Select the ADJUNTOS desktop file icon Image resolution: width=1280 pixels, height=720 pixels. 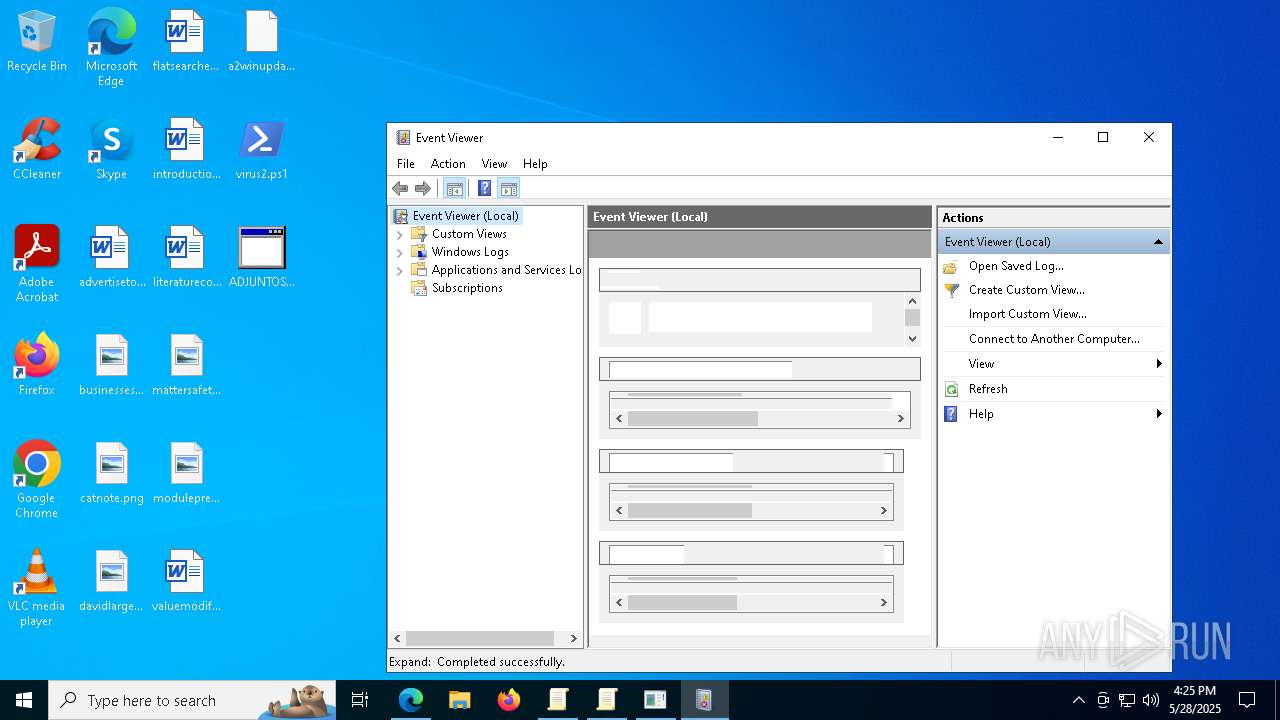coord(262,257)
